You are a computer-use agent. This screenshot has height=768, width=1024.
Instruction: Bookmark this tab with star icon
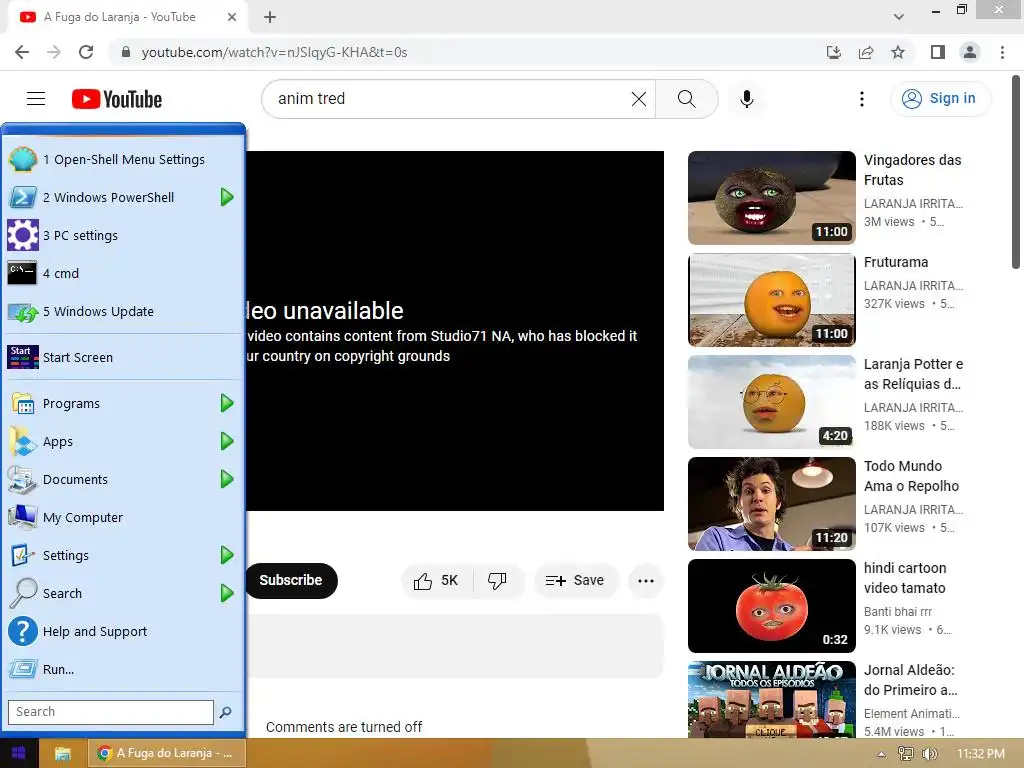tap(898, 52)
